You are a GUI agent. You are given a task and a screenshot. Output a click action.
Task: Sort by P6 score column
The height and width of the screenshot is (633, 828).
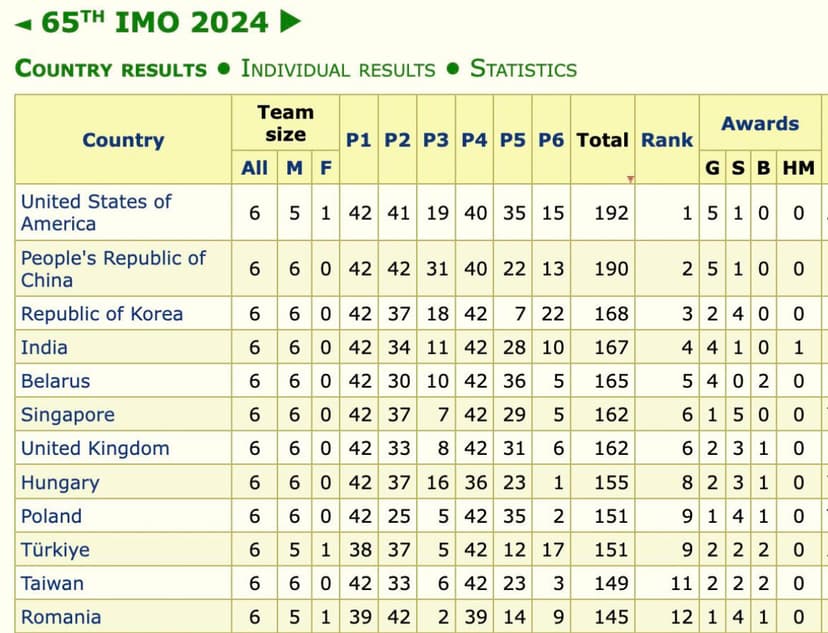point(551,140)
